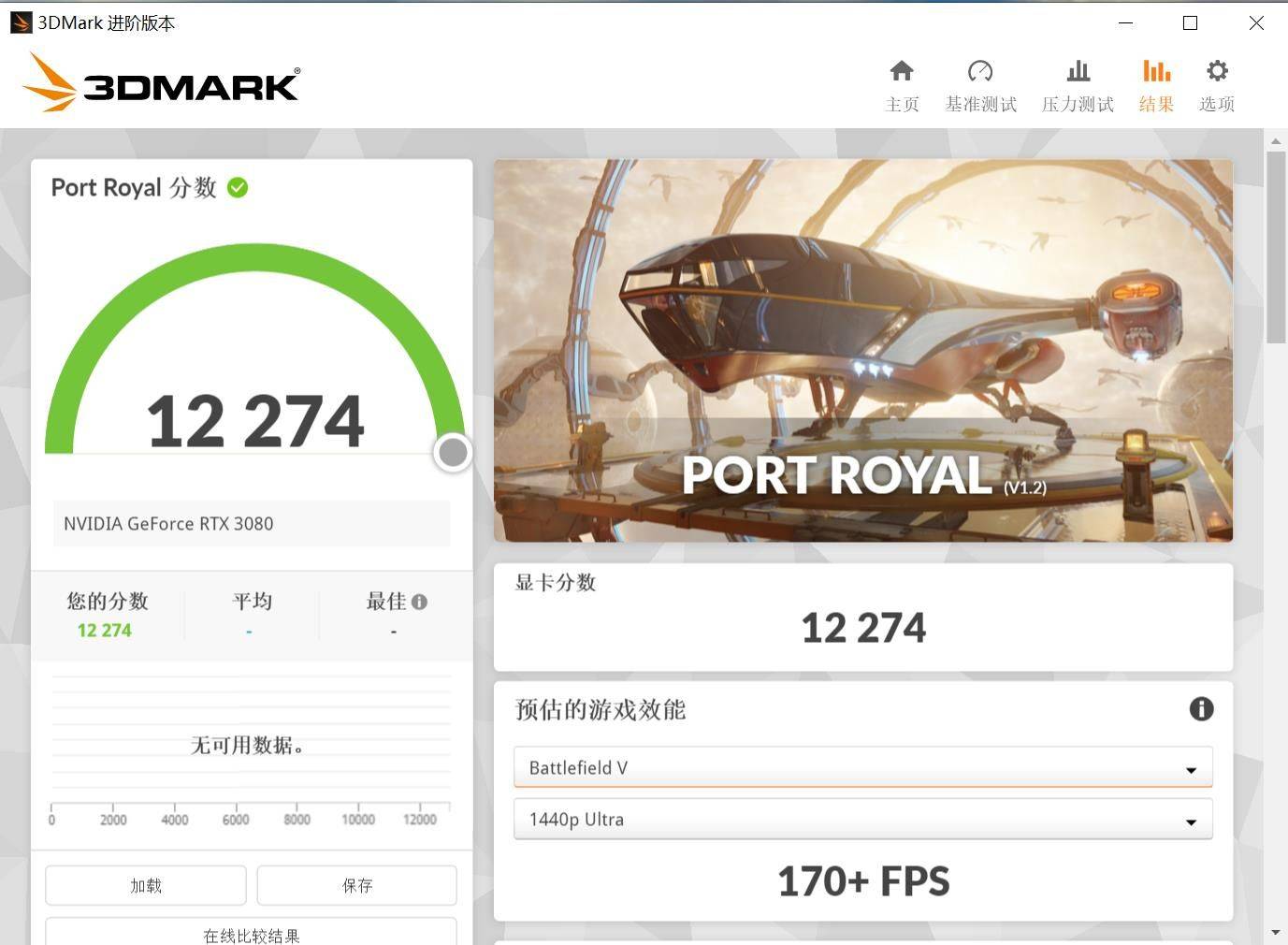This screenshot has width=1288, height=945.
Task: Close the 3DMark window
Action: point(1256,22)
